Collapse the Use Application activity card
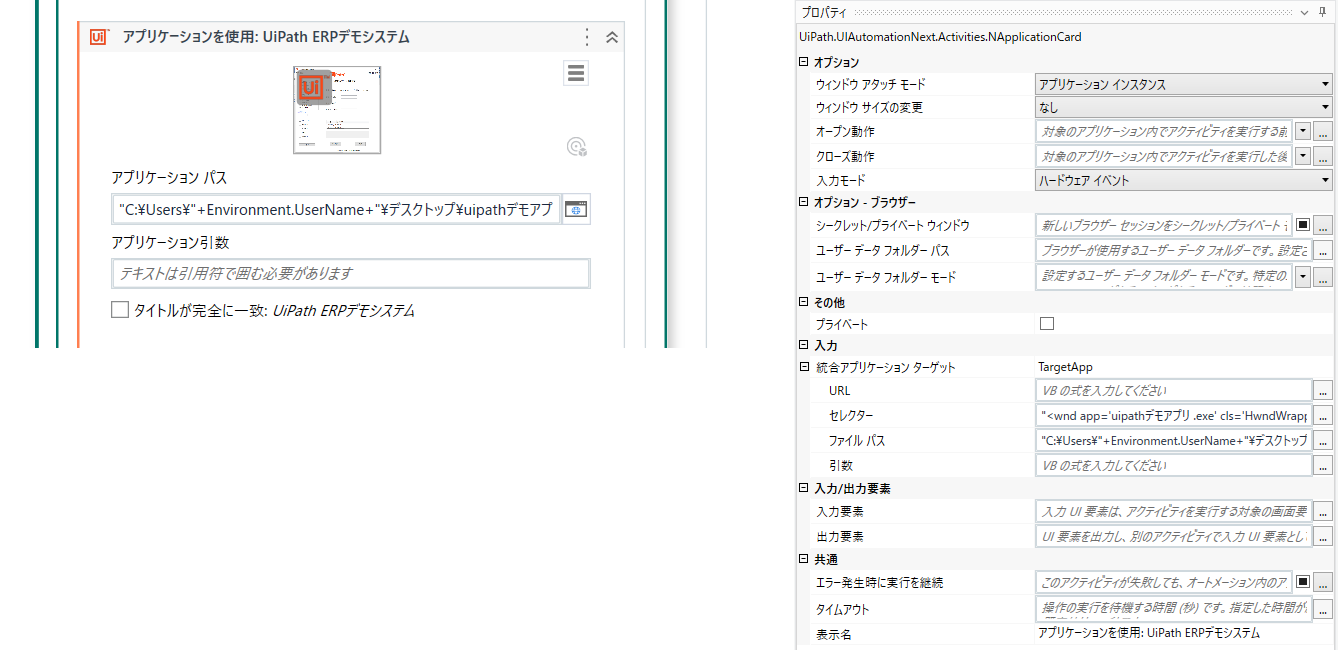This screenshot has height=650, width=1338. pyautogui.click(x=612, y=37)
